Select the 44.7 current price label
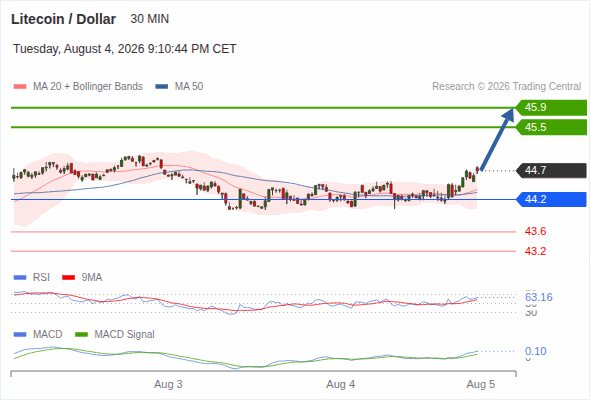The width and height of the screenshot is (590, 400). (x=551, y=170)
